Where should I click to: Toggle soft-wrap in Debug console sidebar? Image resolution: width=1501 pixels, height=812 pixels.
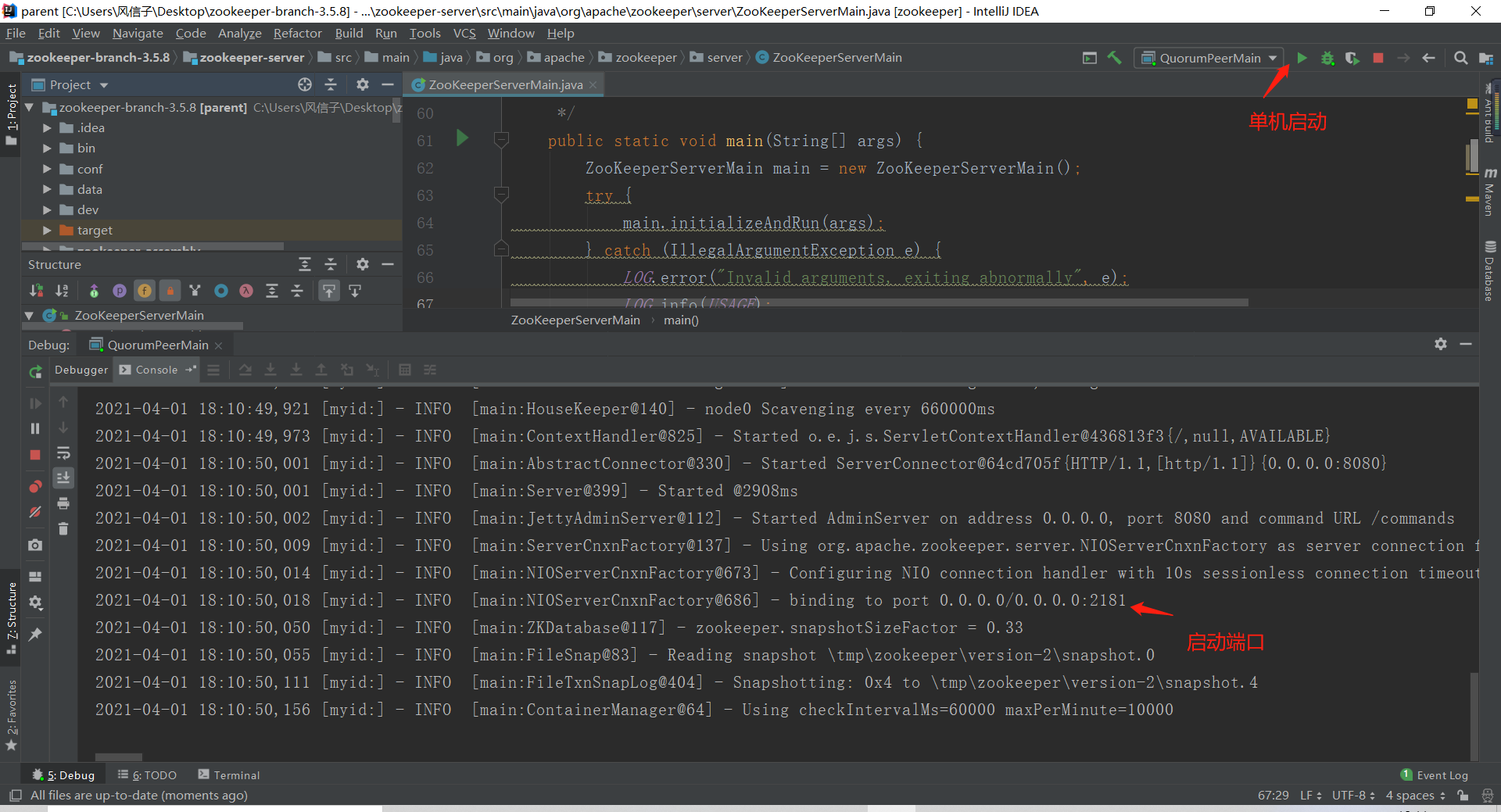[x=63, y=453]
